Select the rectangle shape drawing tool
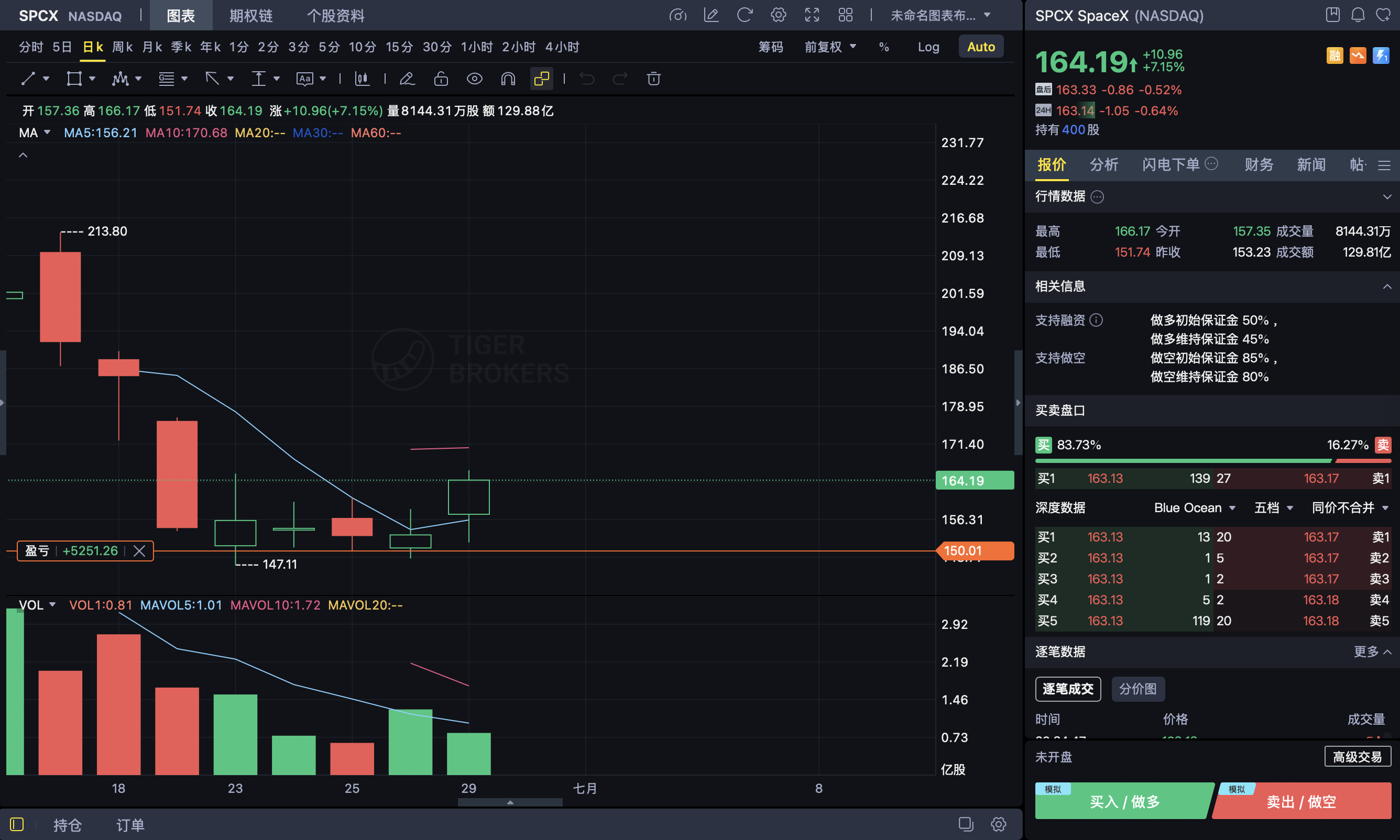Viewport: 1400px width, 840px height. pyautogui.click(x=74, y=79)
